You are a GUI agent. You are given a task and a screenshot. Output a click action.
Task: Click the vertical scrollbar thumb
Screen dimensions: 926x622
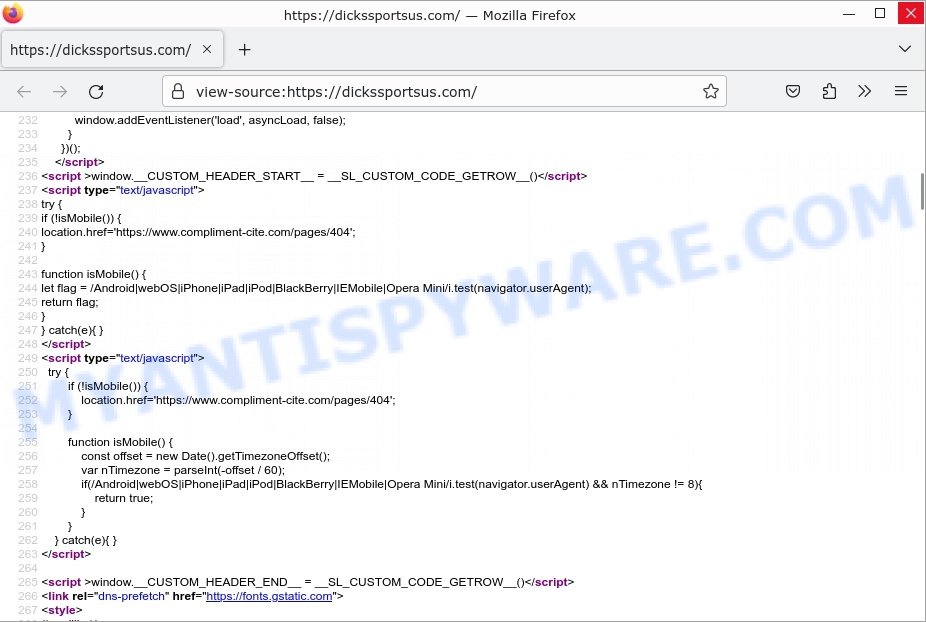pos(922,191)
